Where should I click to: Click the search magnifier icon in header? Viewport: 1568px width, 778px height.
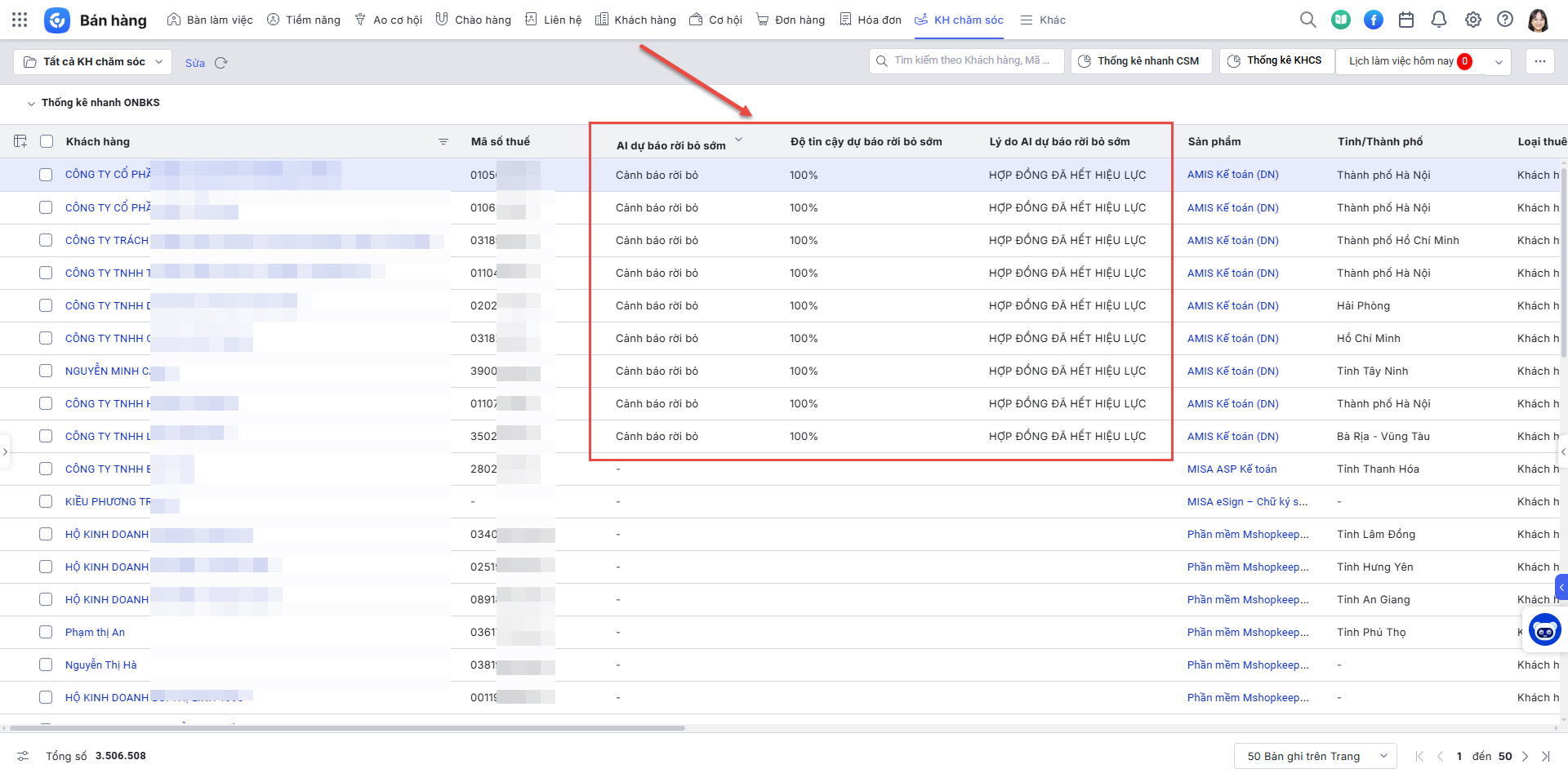(1307, 20)
